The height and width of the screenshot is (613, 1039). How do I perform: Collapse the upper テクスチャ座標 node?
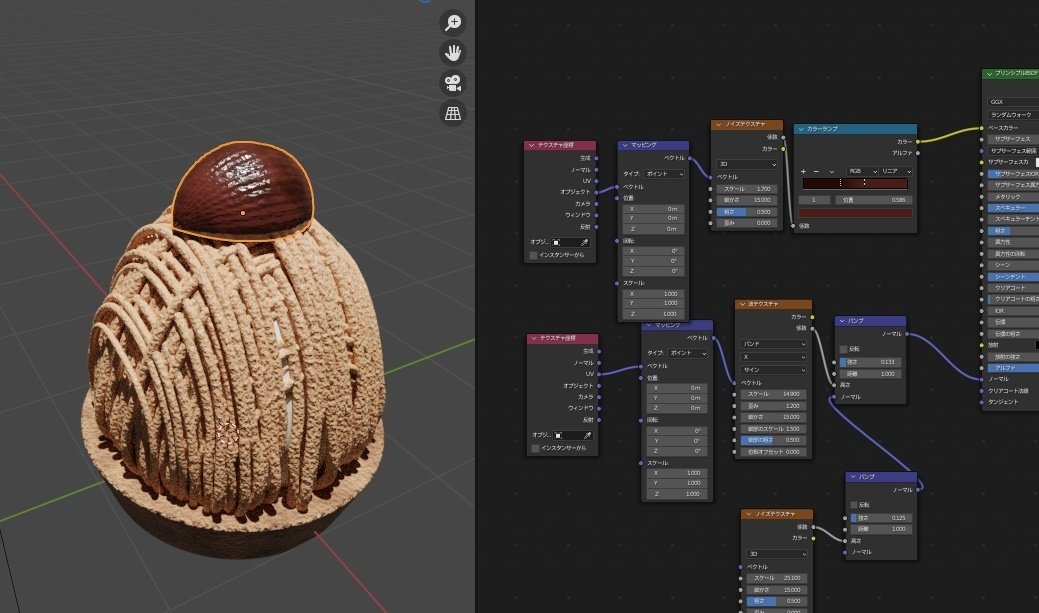[531, 145]
